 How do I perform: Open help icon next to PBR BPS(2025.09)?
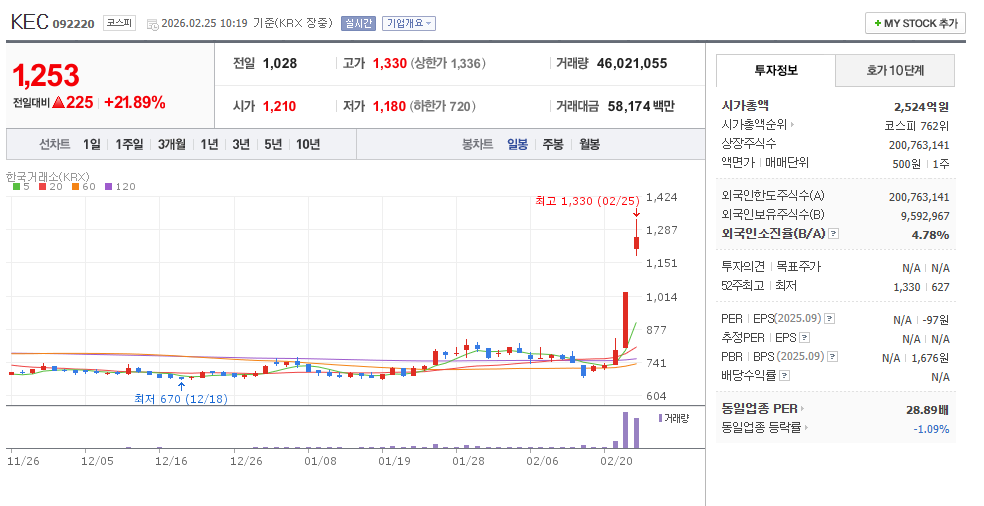tap(832, 357)
